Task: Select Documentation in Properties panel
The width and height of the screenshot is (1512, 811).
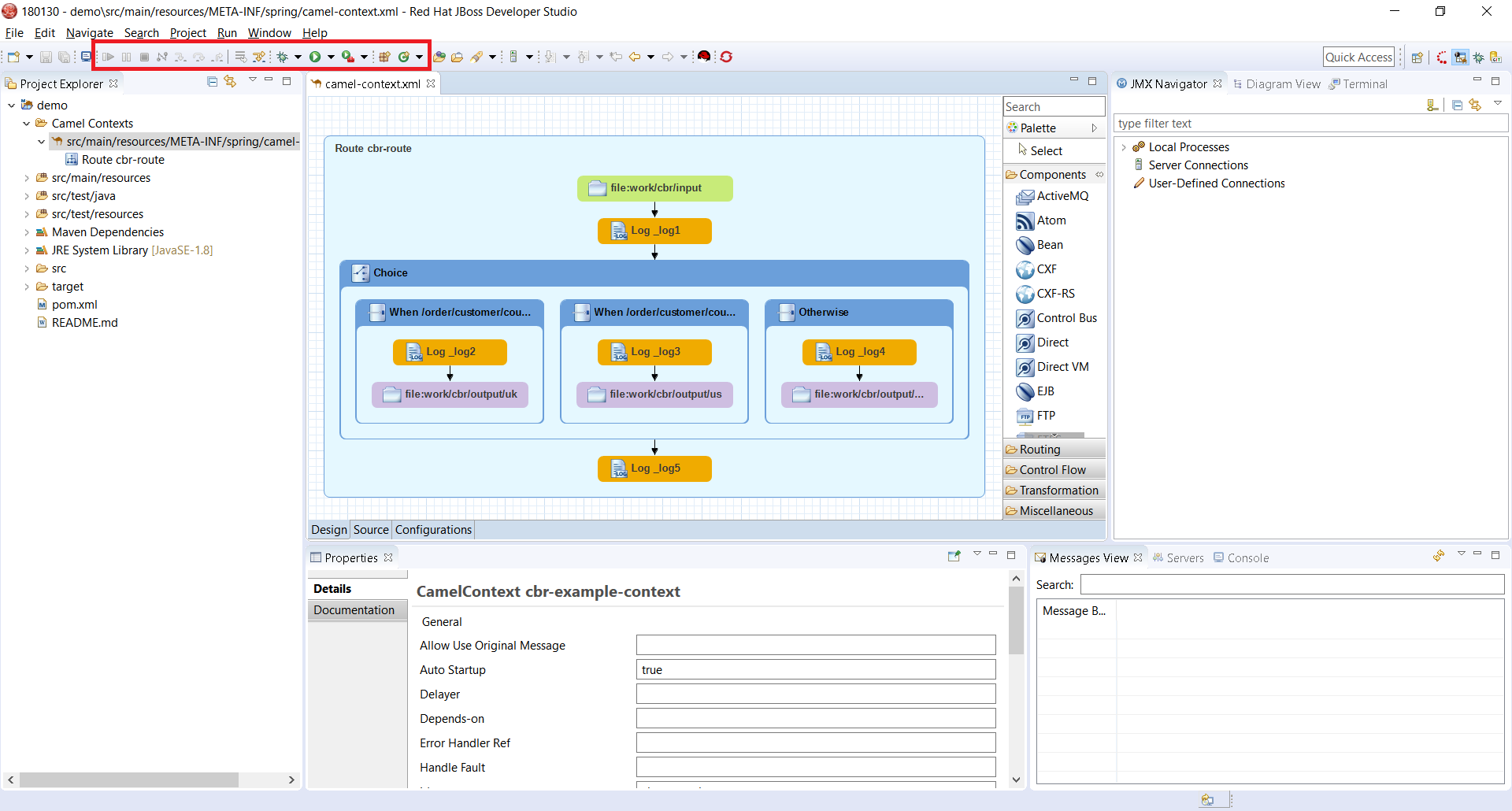Action: point(354,610)
